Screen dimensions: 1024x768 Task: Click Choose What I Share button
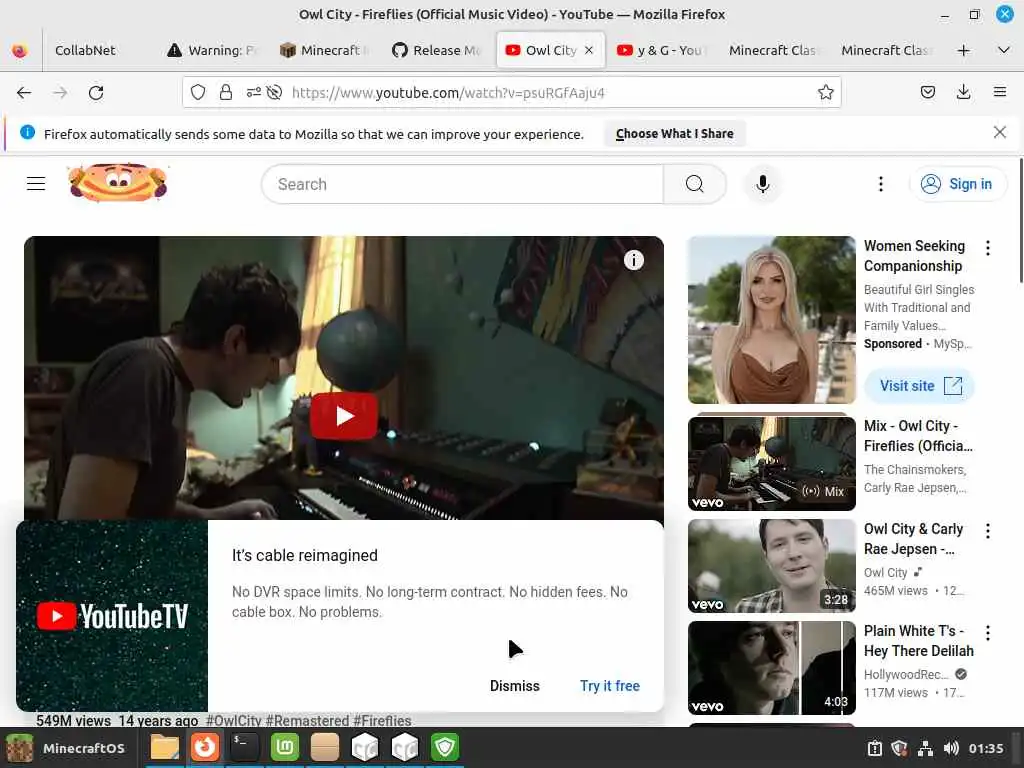pyautogui.click(x=675, y=133)
